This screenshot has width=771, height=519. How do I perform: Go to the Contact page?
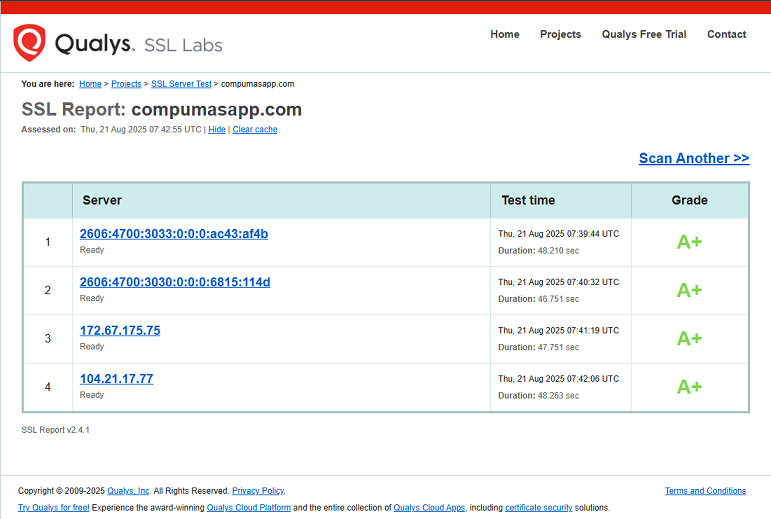pyautogui.click(x=726, y=34)
